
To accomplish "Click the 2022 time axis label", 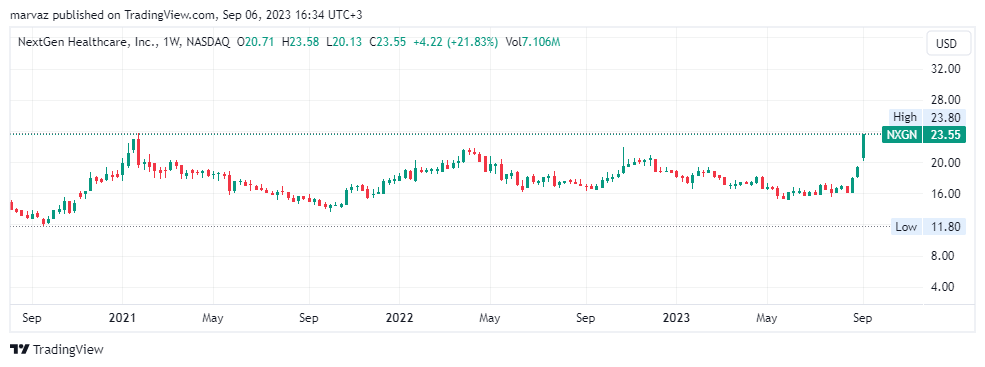I will [x=400, y=317].
